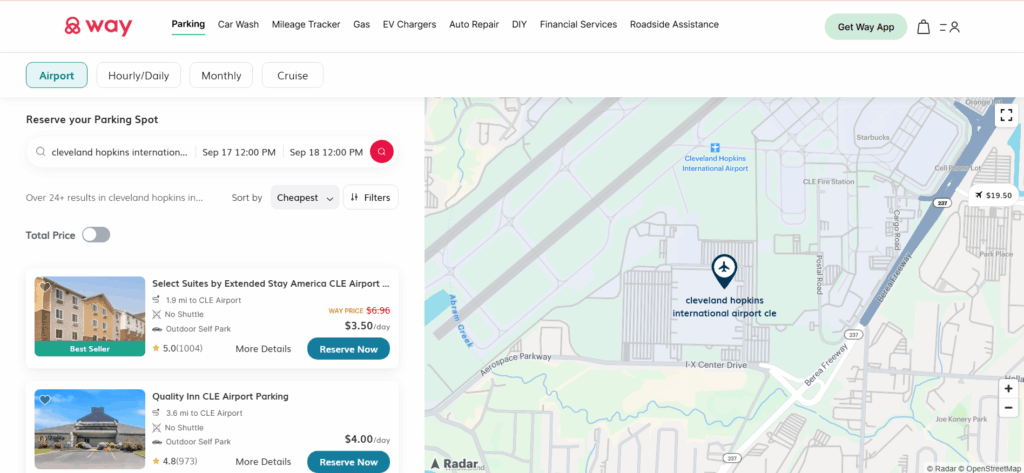Open EV Chargers in navigation

tap(409, 24)
